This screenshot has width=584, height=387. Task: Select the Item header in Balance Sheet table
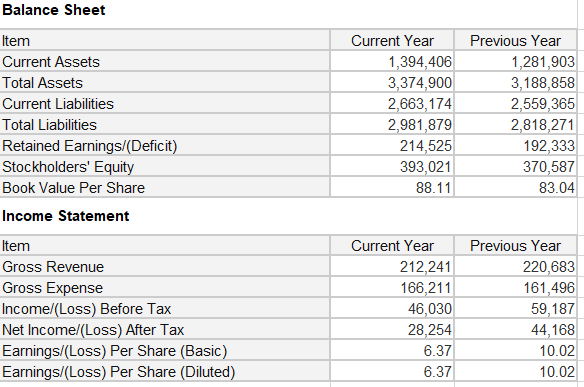click(16, 41)
